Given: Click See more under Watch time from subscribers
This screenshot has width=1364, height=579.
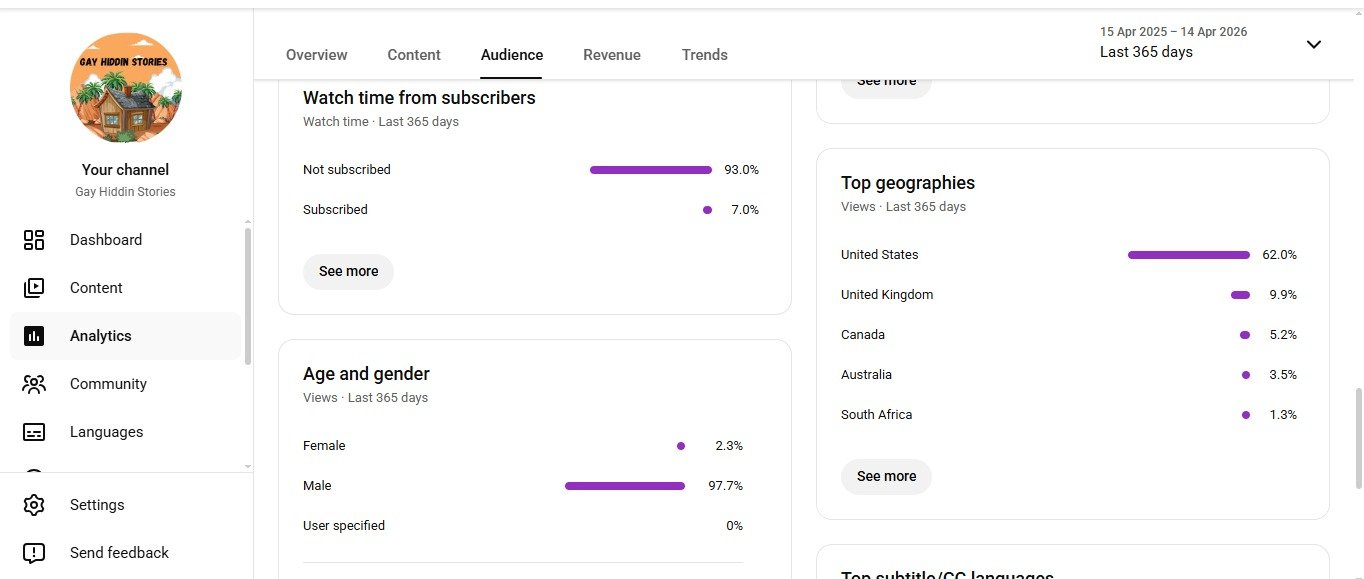Looking at the screenshot, I should tap(348, 271).
